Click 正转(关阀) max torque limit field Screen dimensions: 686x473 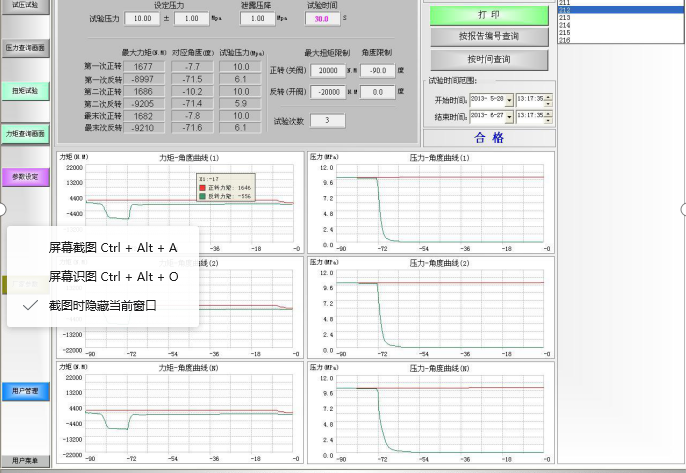(x=326, y=71)
